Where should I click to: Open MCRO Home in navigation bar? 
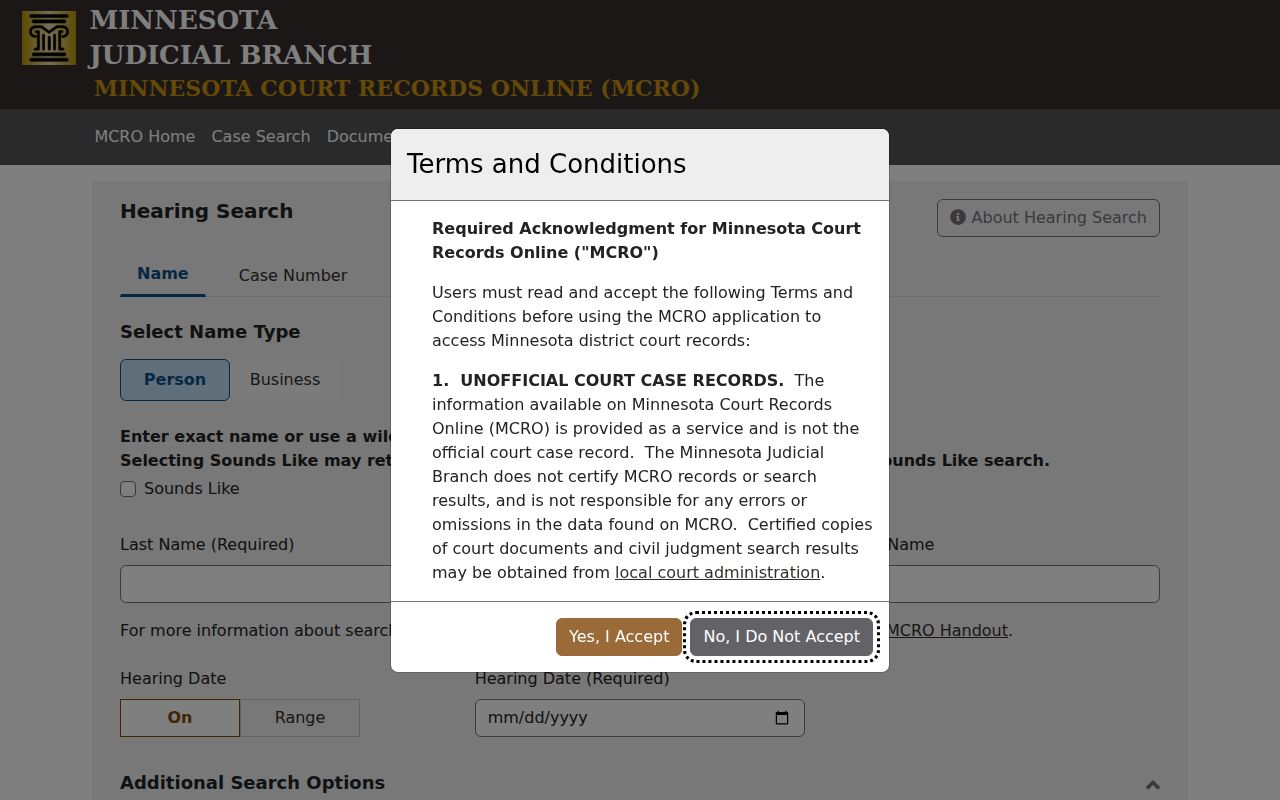145,136
